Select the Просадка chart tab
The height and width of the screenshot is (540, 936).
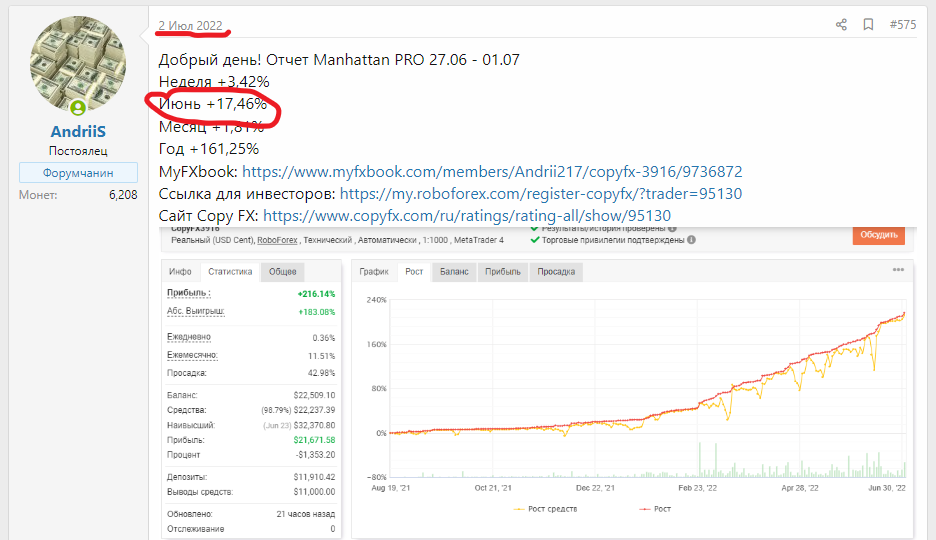click(x=556, y=271)
